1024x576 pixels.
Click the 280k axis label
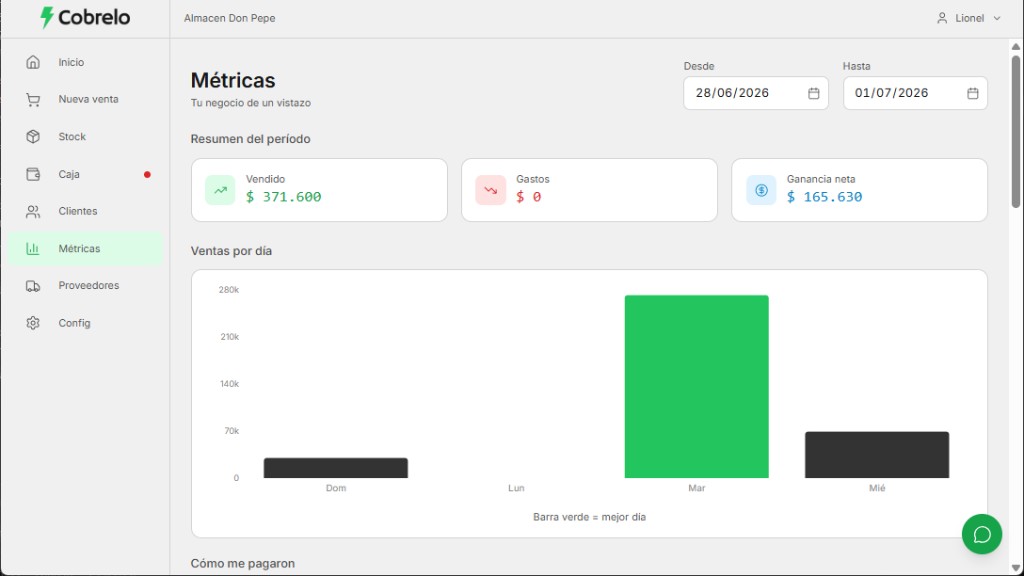[x=229, y=290]
